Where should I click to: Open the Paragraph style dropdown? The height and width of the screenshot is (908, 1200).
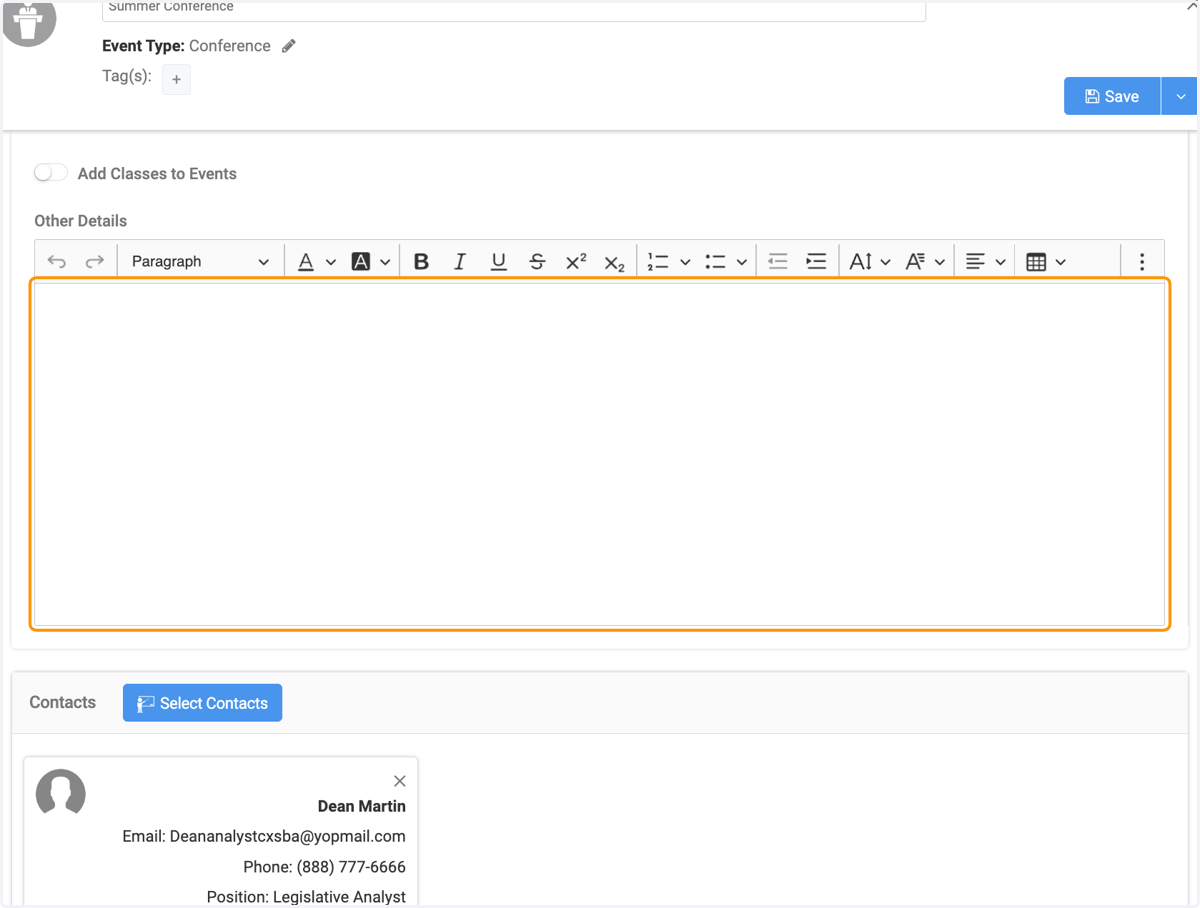[x=200, y=261]
